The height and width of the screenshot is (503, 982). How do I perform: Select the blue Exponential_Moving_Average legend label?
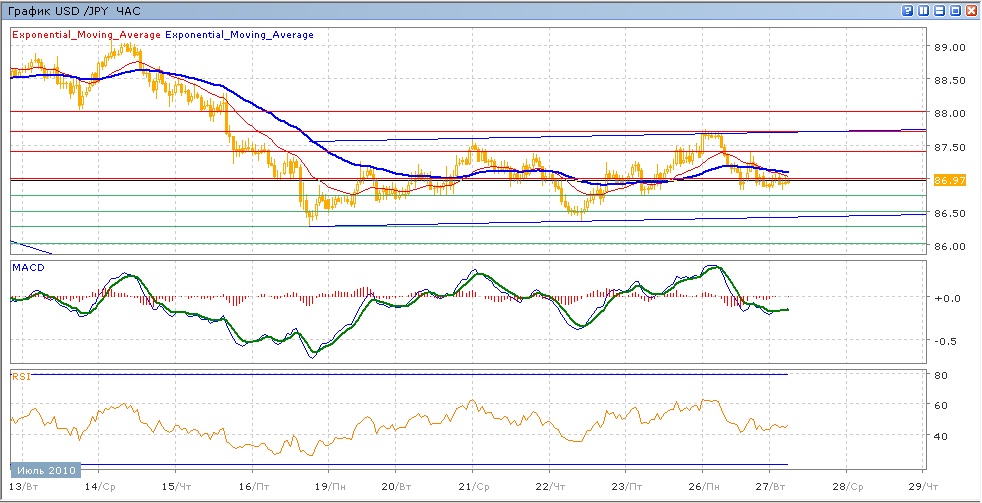pyautogui.click(x=239, y=35)
